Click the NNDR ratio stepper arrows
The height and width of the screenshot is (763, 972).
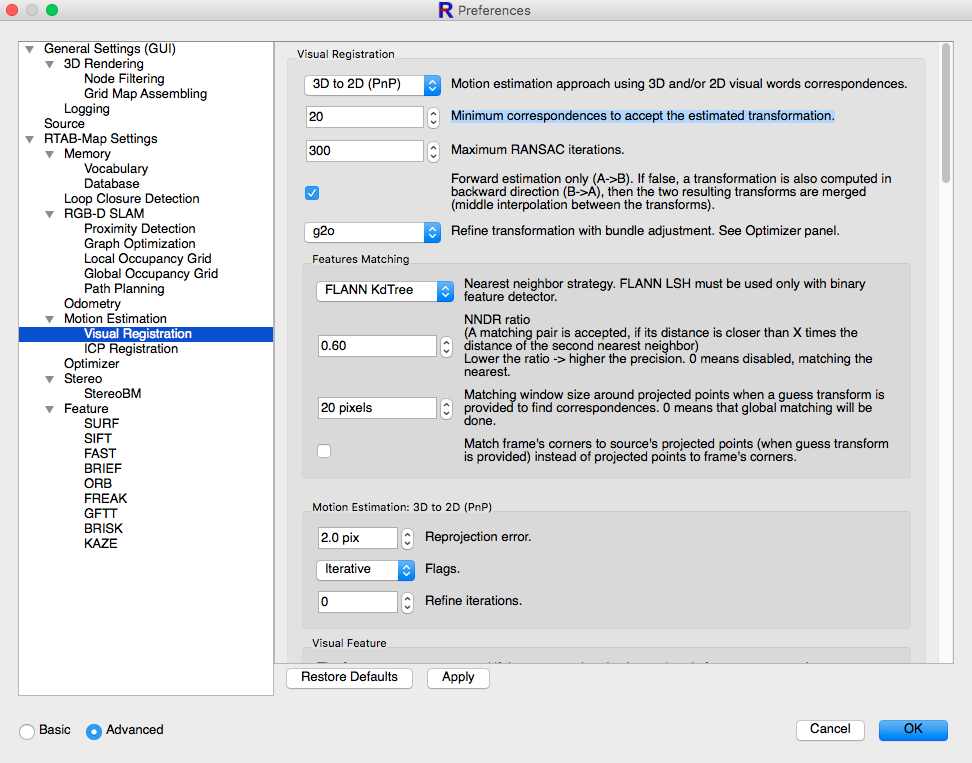446,346
